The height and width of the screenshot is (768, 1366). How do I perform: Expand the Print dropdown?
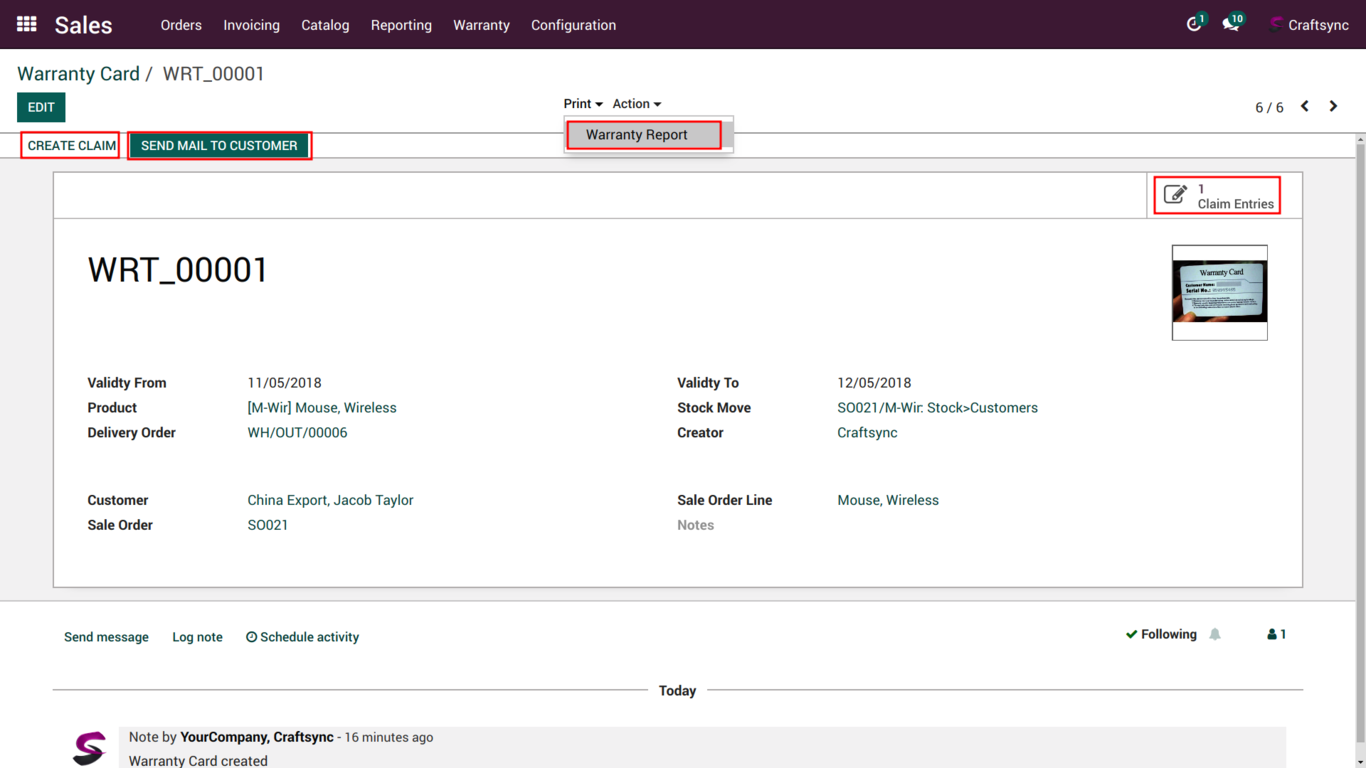582,104
